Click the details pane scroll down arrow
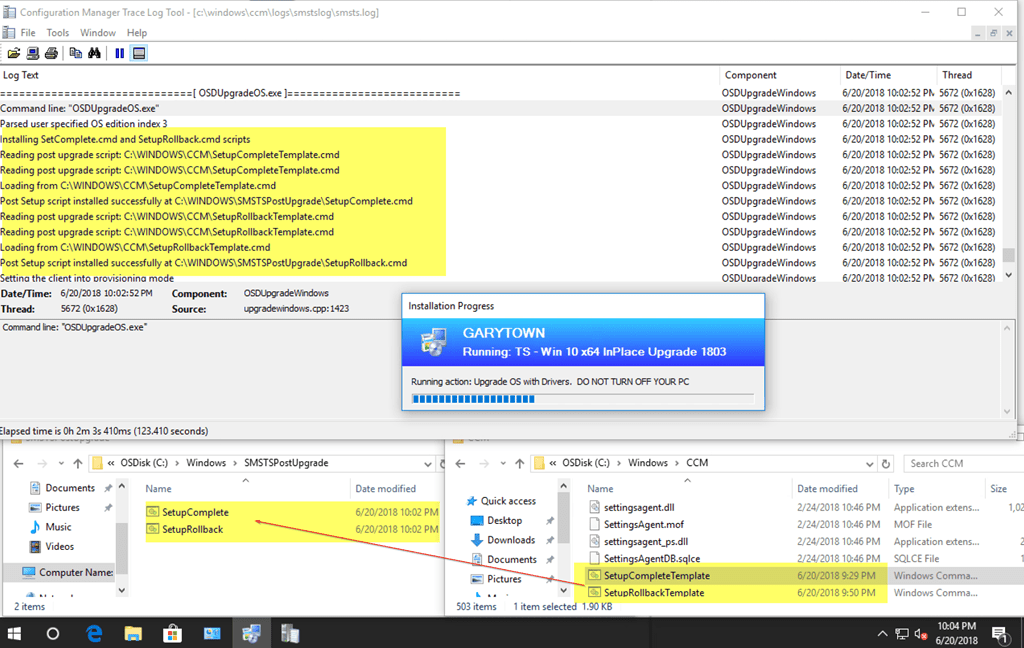Image resolution: width=1024 pixels, height=648 pixels. click(1007, 412)
